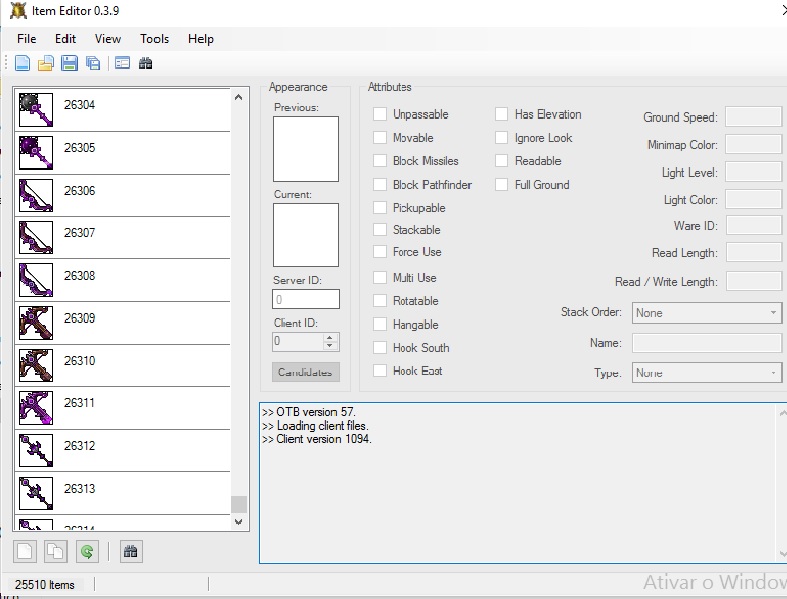Enable the Readable checkbox
787x599 pixels.
pyautogui.click(x=501, y=161)
